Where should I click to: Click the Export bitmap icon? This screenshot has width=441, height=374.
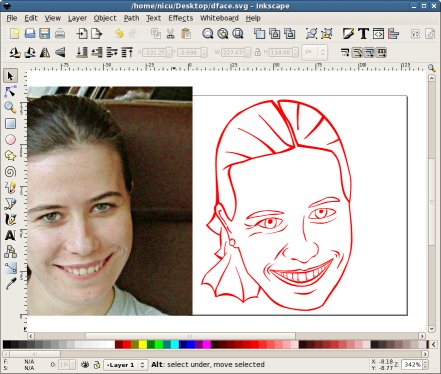[97, 33]
